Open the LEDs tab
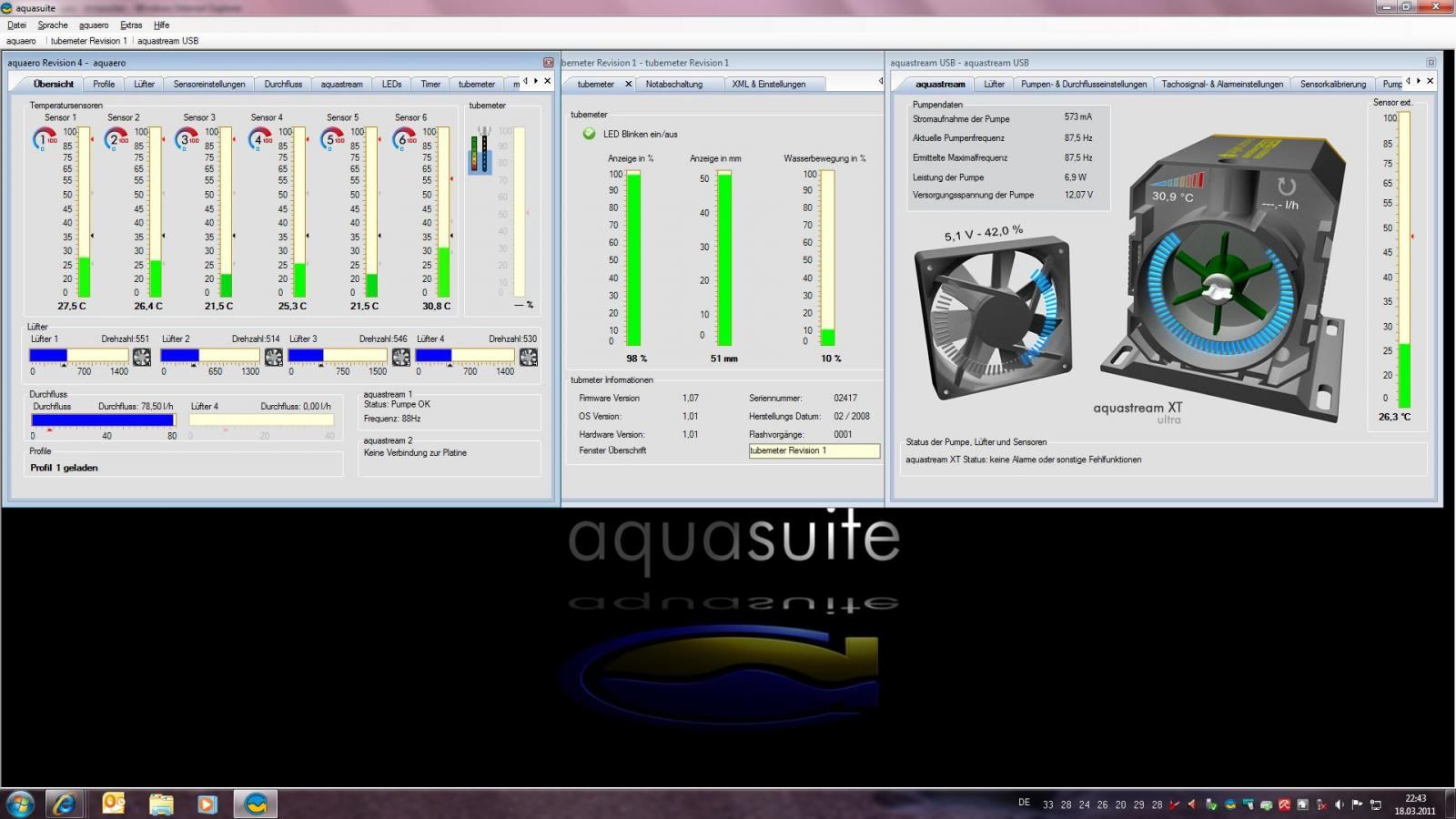 point(392,84)
